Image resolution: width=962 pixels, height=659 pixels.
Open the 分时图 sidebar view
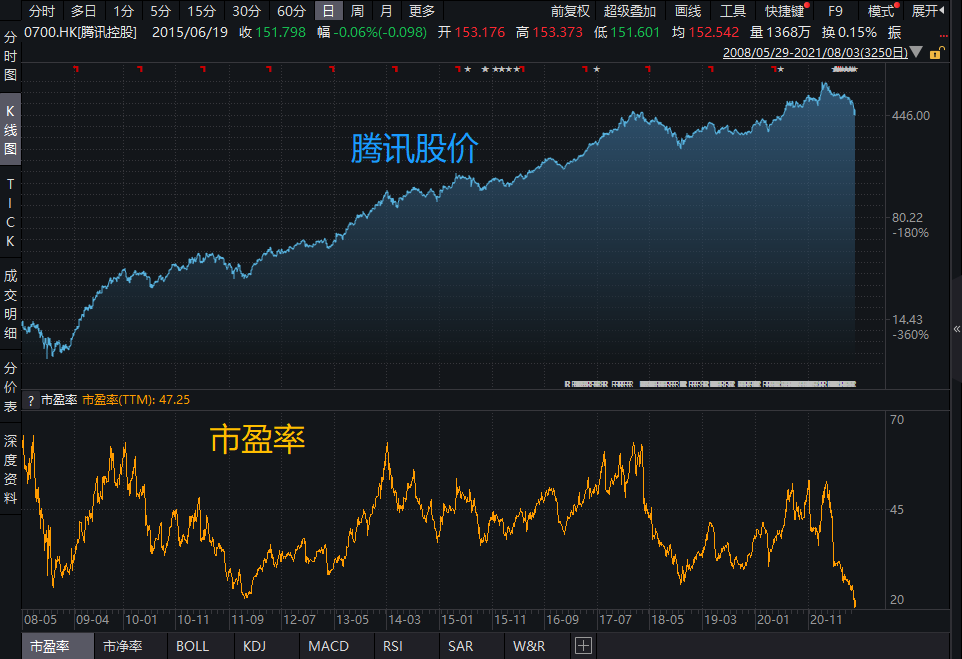pos(10,56)
